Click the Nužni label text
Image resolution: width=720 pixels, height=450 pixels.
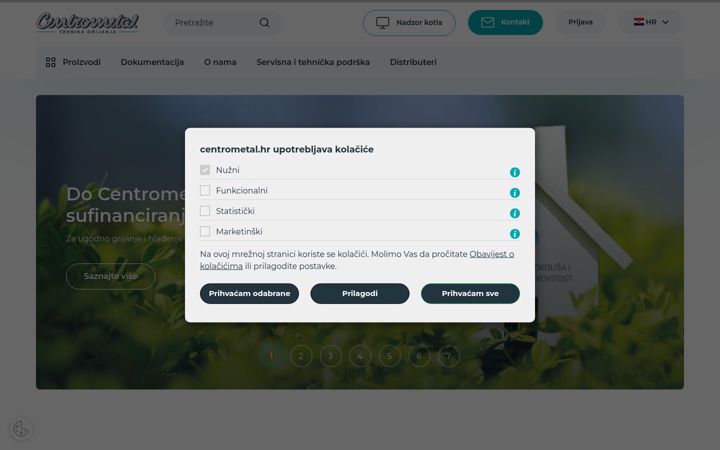(228, 170)
